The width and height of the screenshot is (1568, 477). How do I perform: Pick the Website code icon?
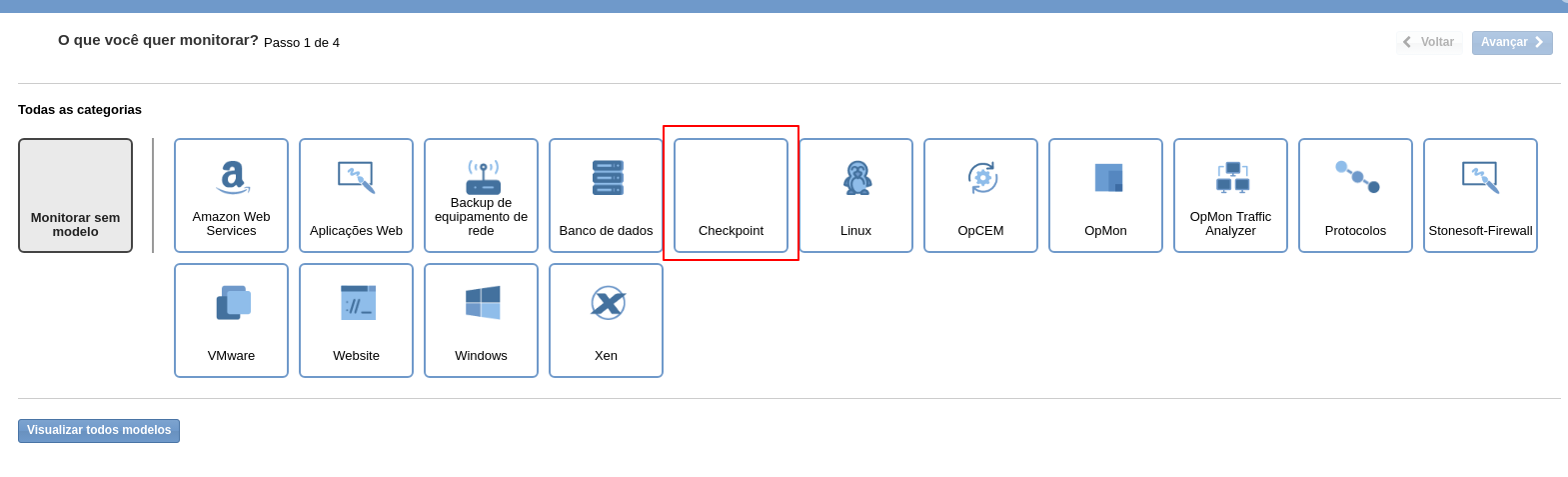click(357, 303)
